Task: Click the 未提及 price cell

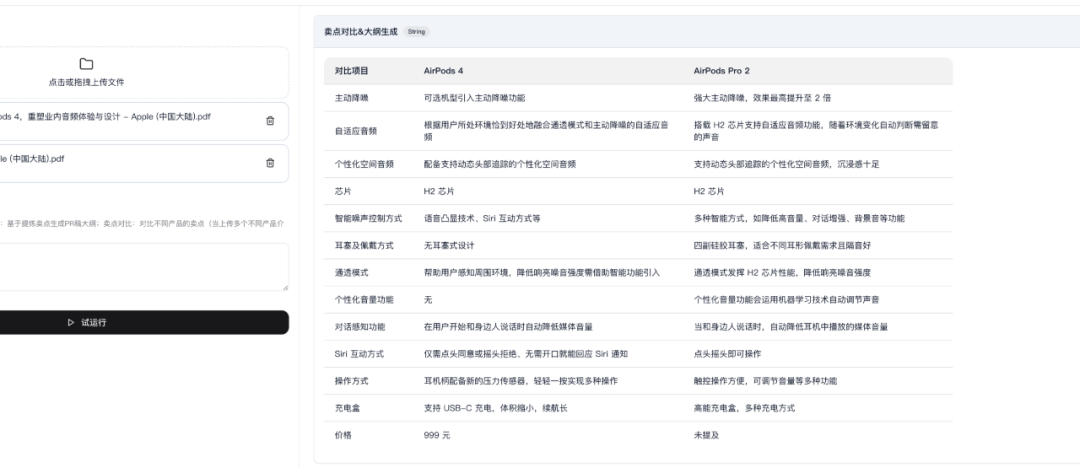Action: (x=706, y=435)
